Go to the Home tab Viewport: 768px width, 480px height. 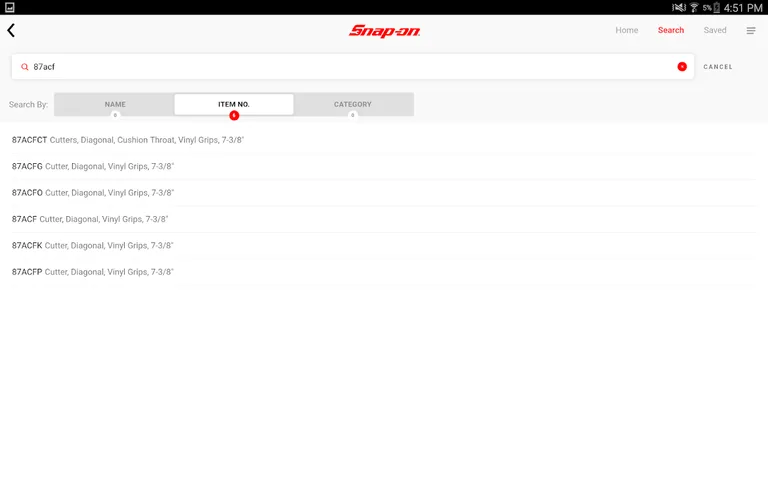point(626,30)
